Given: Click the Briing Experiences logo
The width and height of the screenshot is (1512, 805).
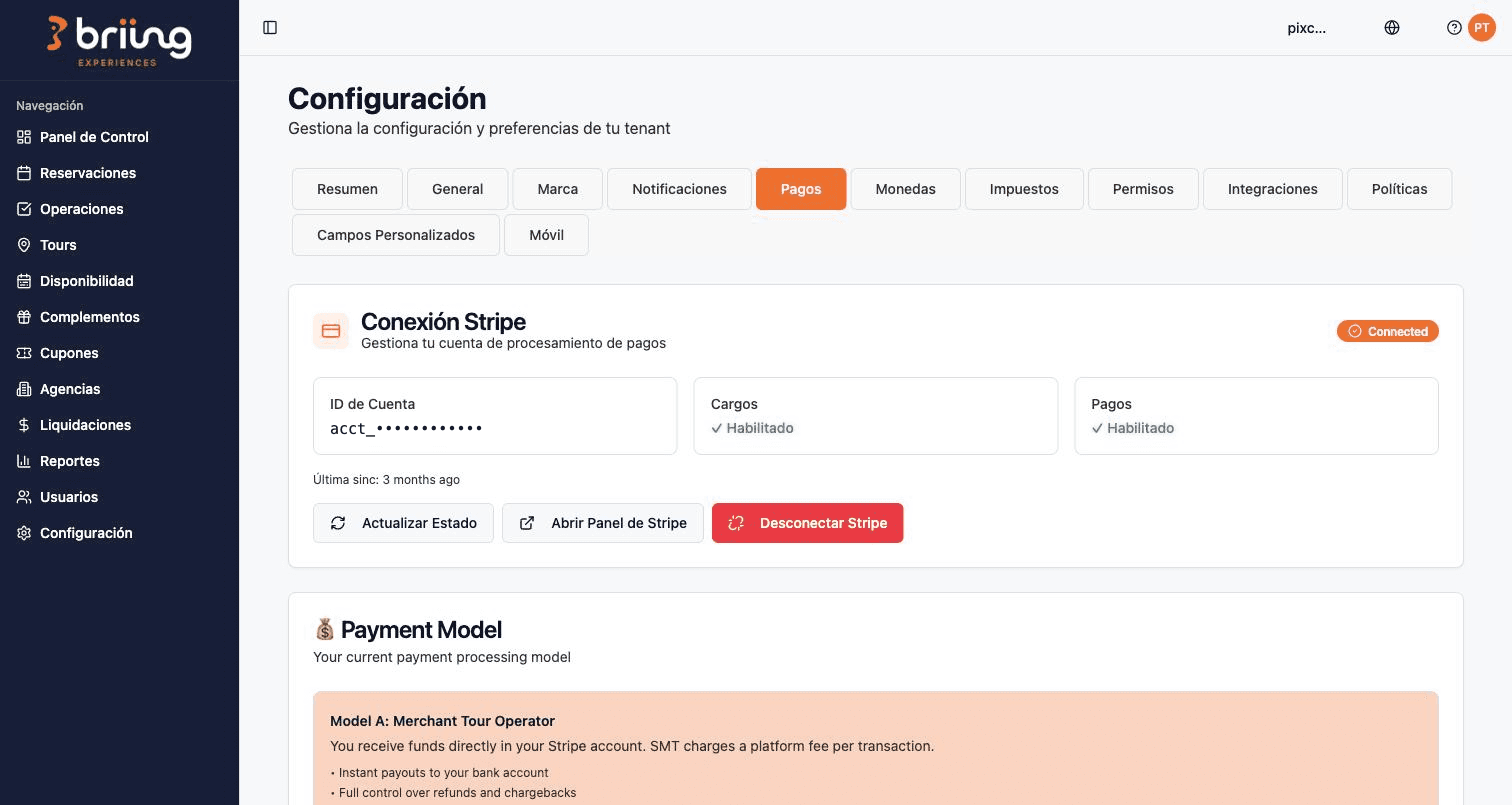Looking at the screenshot, I should click(x=119, y=40).
